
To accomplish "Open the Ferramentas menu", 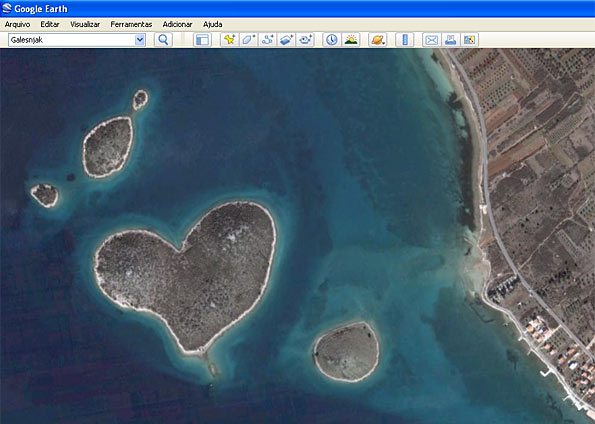I will click(x=131, y=24).
